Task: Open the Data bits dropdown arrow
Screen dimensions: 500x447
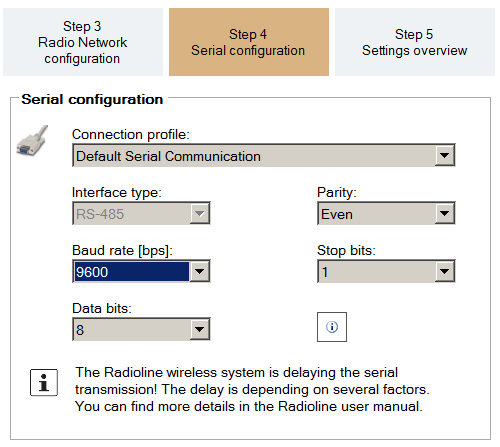Action: click(199, 329)
